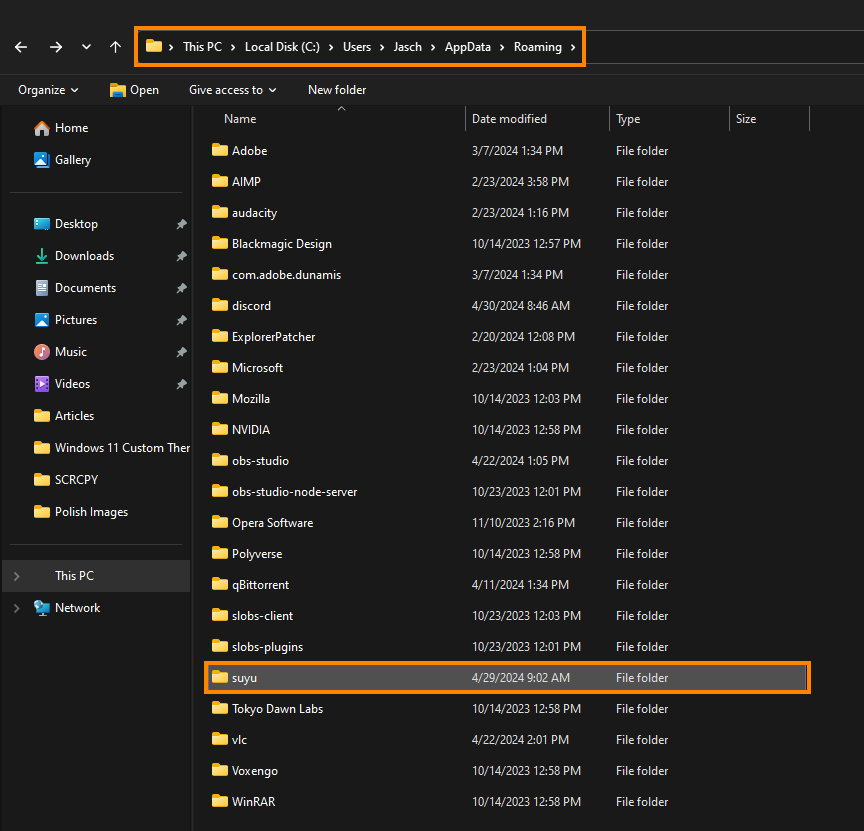Sort by Size column header
864x831 pixels.
(x=746, y=119)
